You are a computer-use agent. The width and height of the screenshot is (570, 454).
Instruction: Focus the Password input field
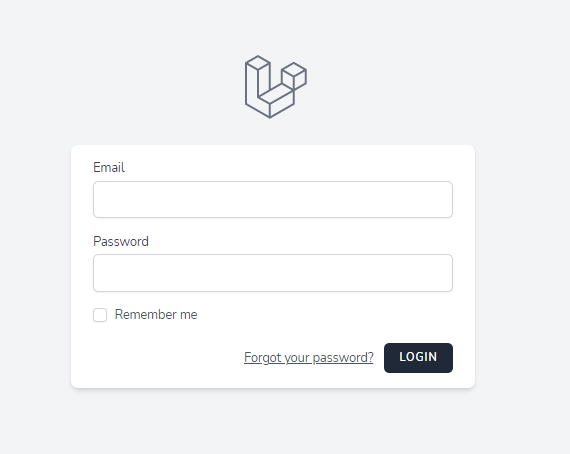tap(273, 273)
